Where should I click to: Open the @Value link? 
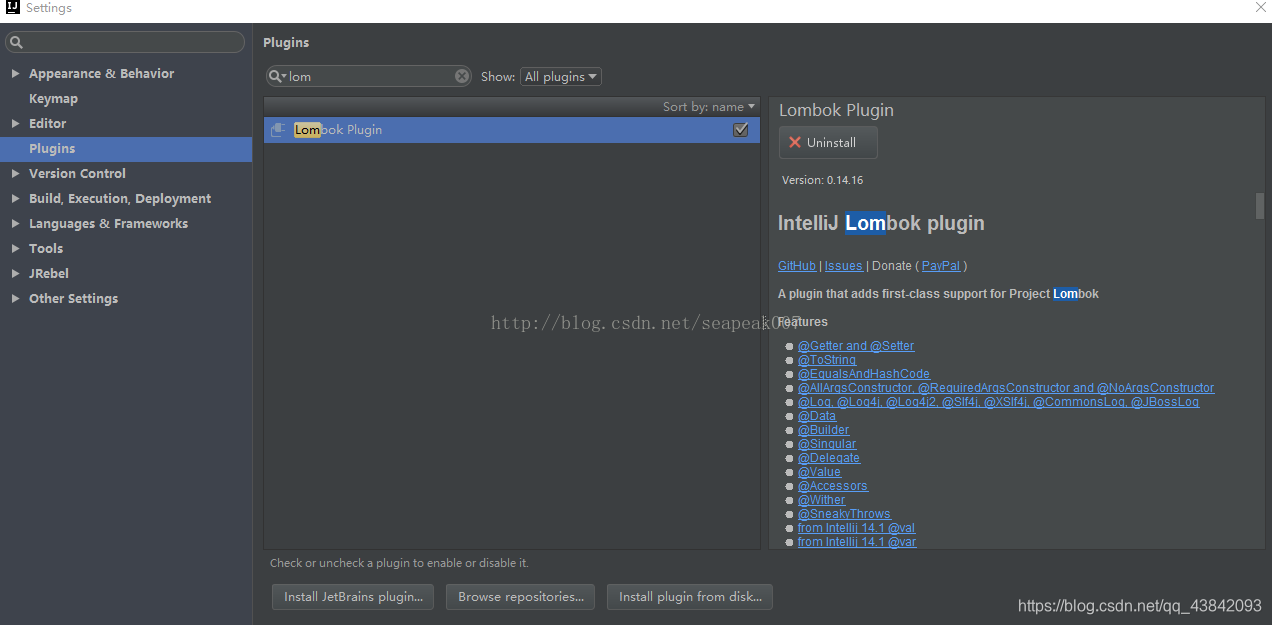(819, 472)
